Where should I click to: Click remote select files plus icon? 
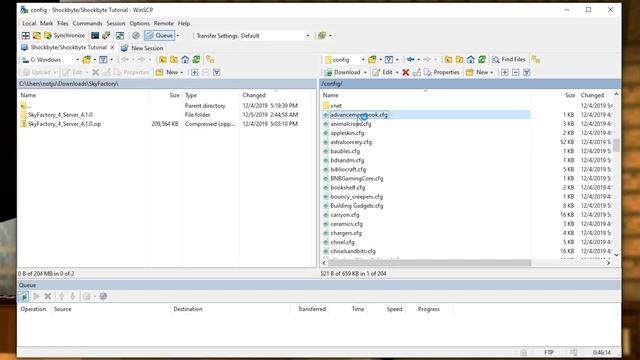505,72
